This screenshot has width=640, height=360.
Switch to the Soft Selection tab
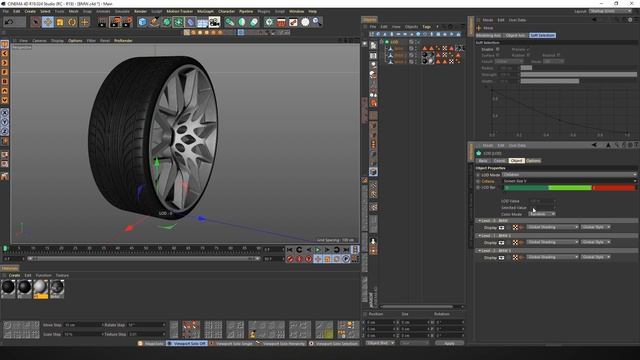[542, 36]
